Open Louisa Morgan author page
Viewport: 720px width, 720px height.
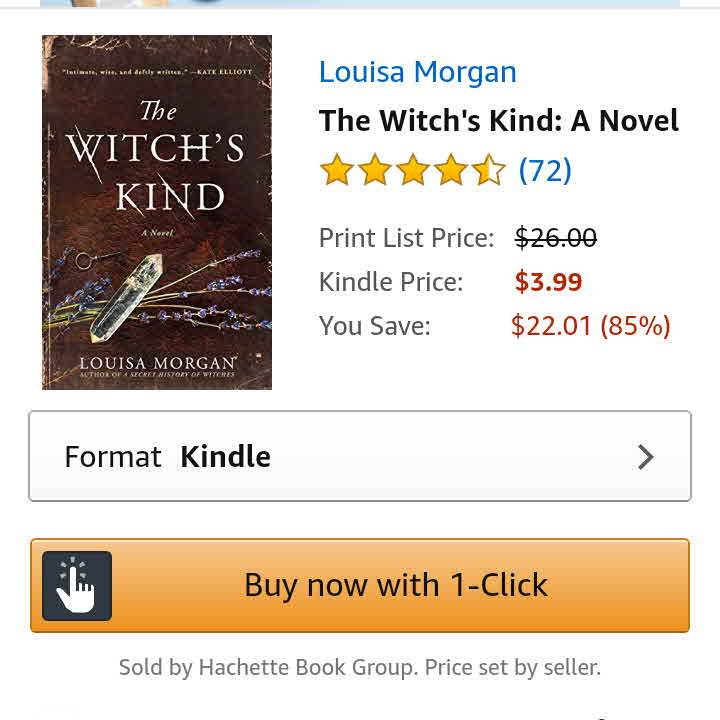coord(418,72)
